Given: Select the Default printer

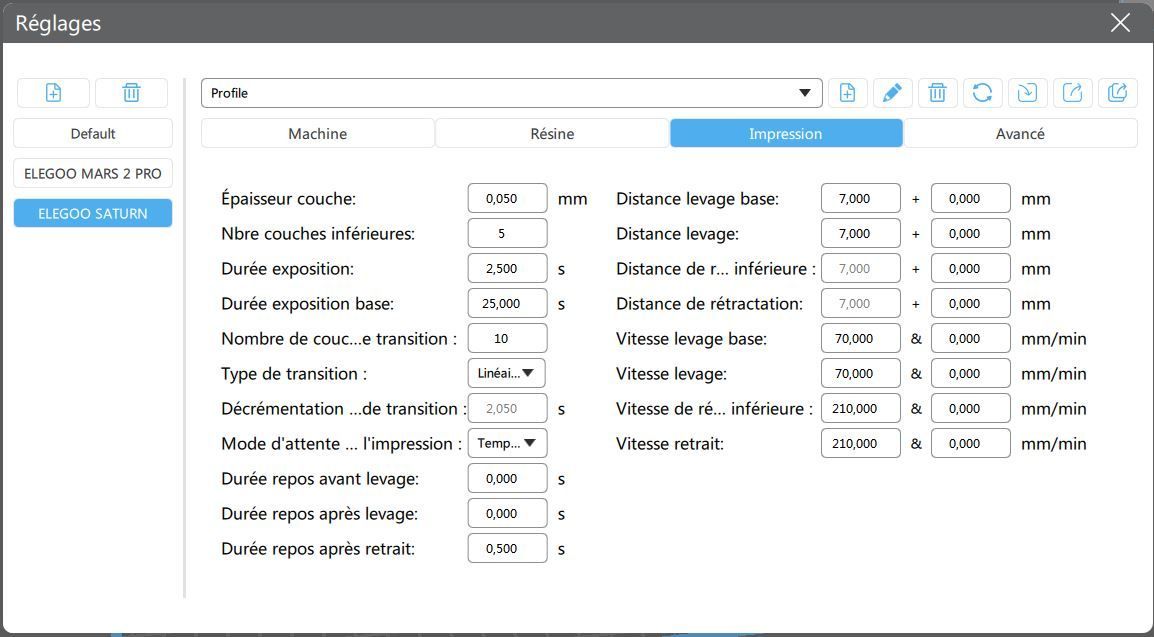Looking at the screenshot, I should click(x=93, y=134).
